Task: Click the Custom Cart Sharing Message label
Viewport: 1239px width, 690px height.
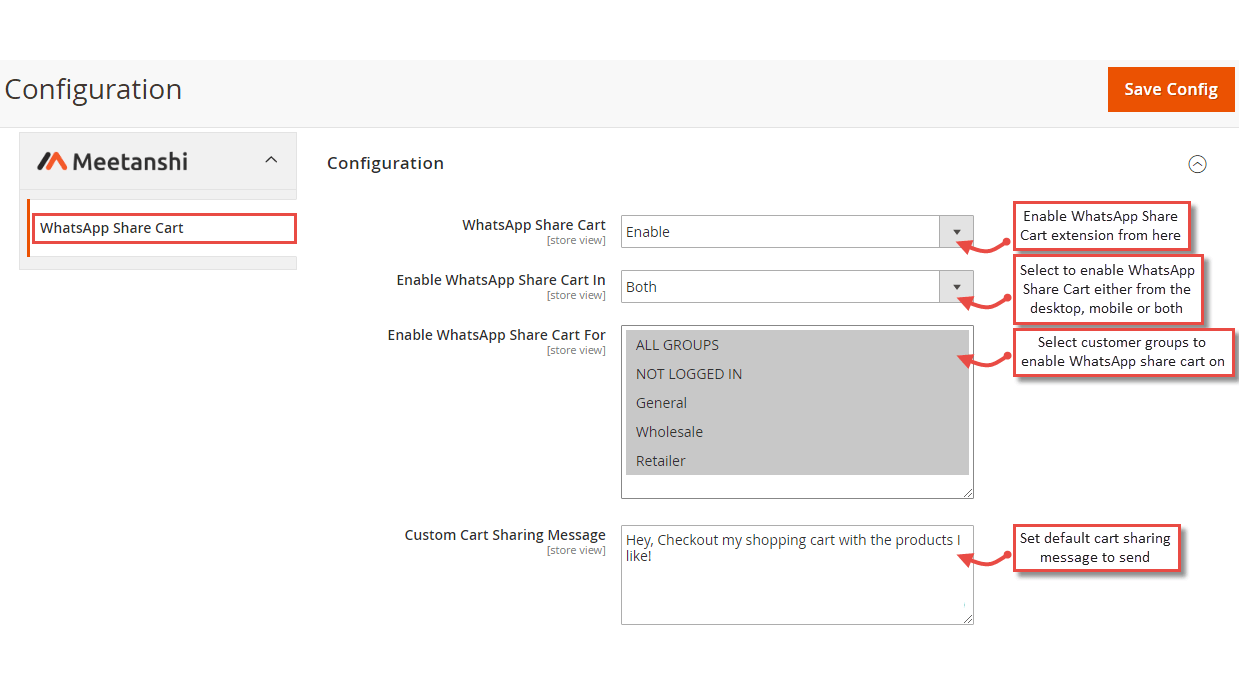Action: click(505, 535)
